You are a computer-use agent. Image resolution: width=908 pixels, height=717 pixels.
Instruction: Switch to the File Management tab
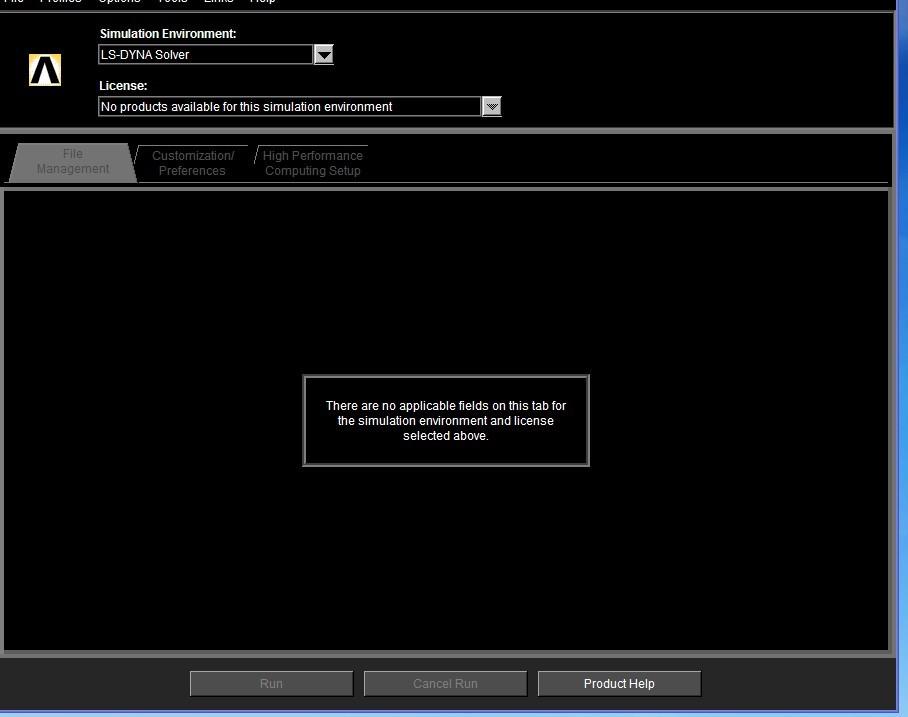point(73,162)
